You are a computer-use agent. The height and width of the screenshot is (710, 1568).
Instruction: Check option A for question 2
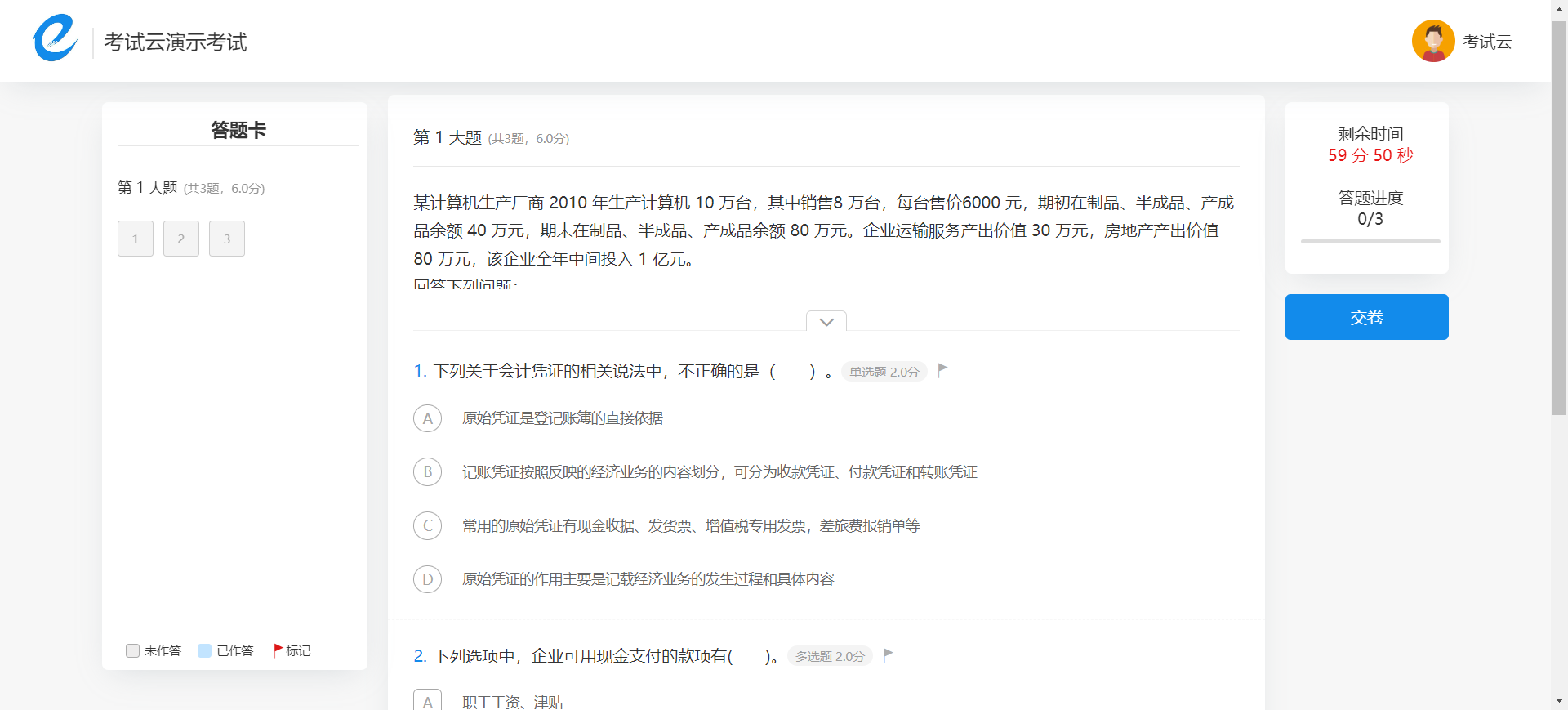(x=427, y=701)
